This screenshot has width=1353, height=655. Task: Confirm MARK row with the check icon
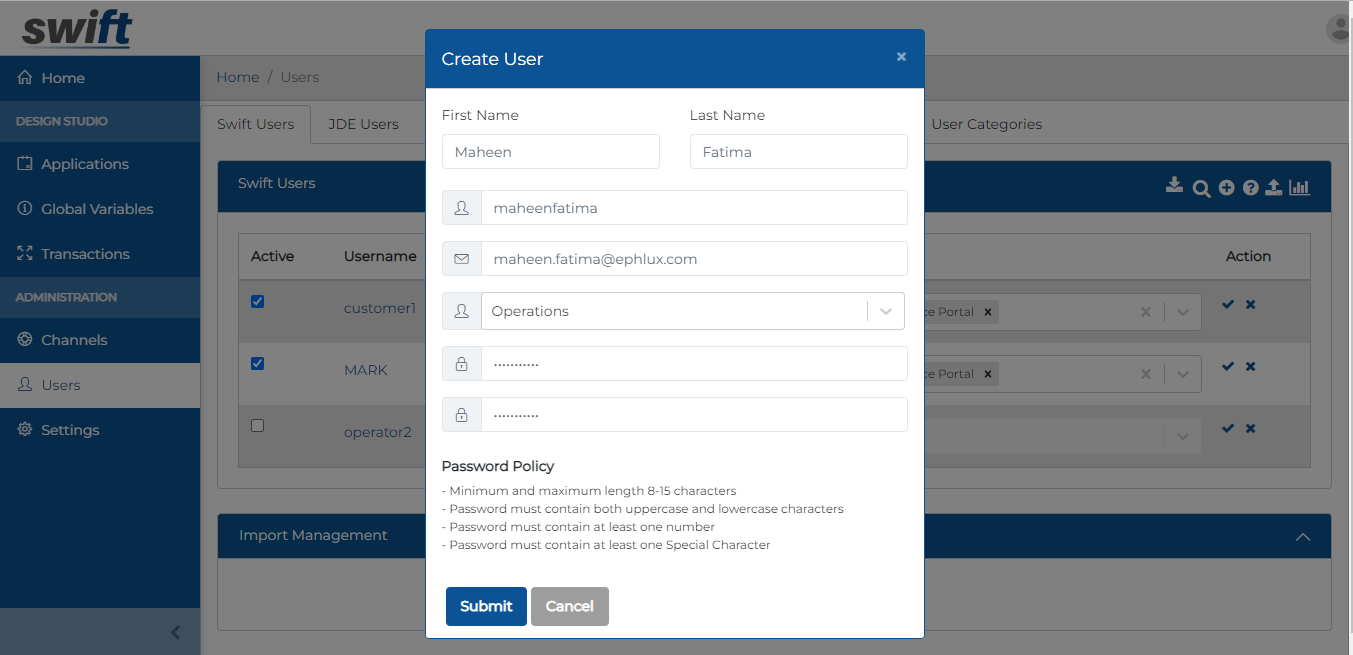[x=1228, y=366]
